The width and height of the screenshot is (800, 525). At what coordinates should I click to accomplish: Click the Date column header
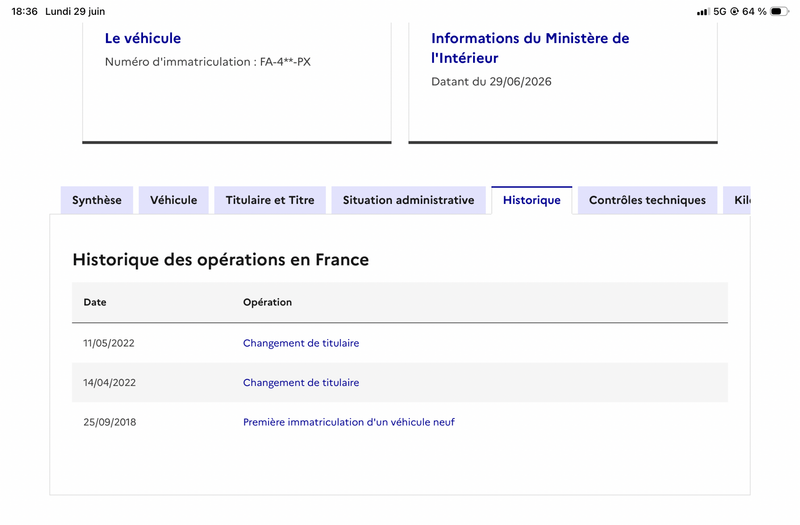[x=95, y=302]
